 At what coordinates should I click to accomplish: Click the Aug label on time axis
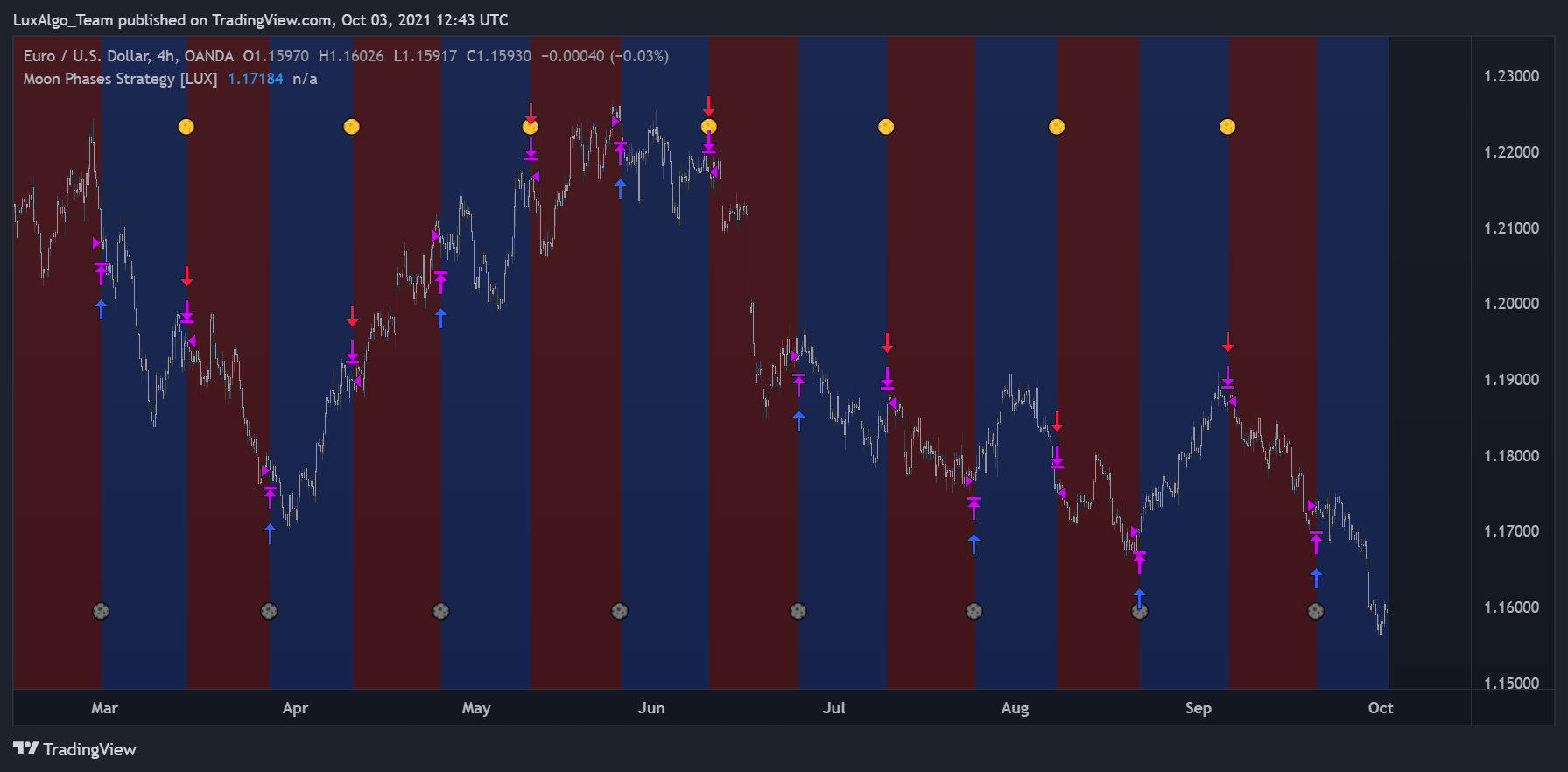[x=1015, y=708]
